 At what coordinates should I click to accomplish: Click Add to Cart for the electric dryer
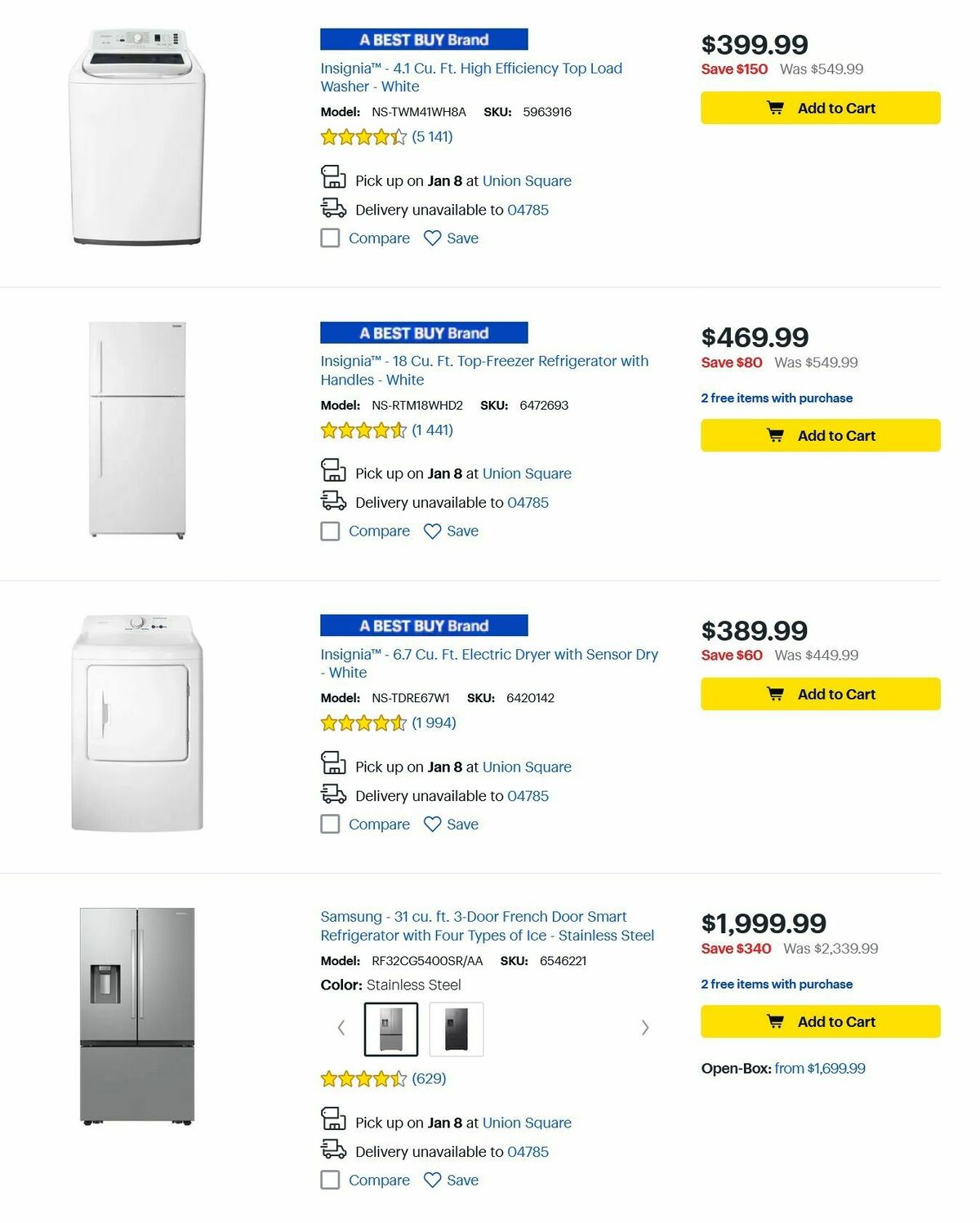click(x=819, y=693)
